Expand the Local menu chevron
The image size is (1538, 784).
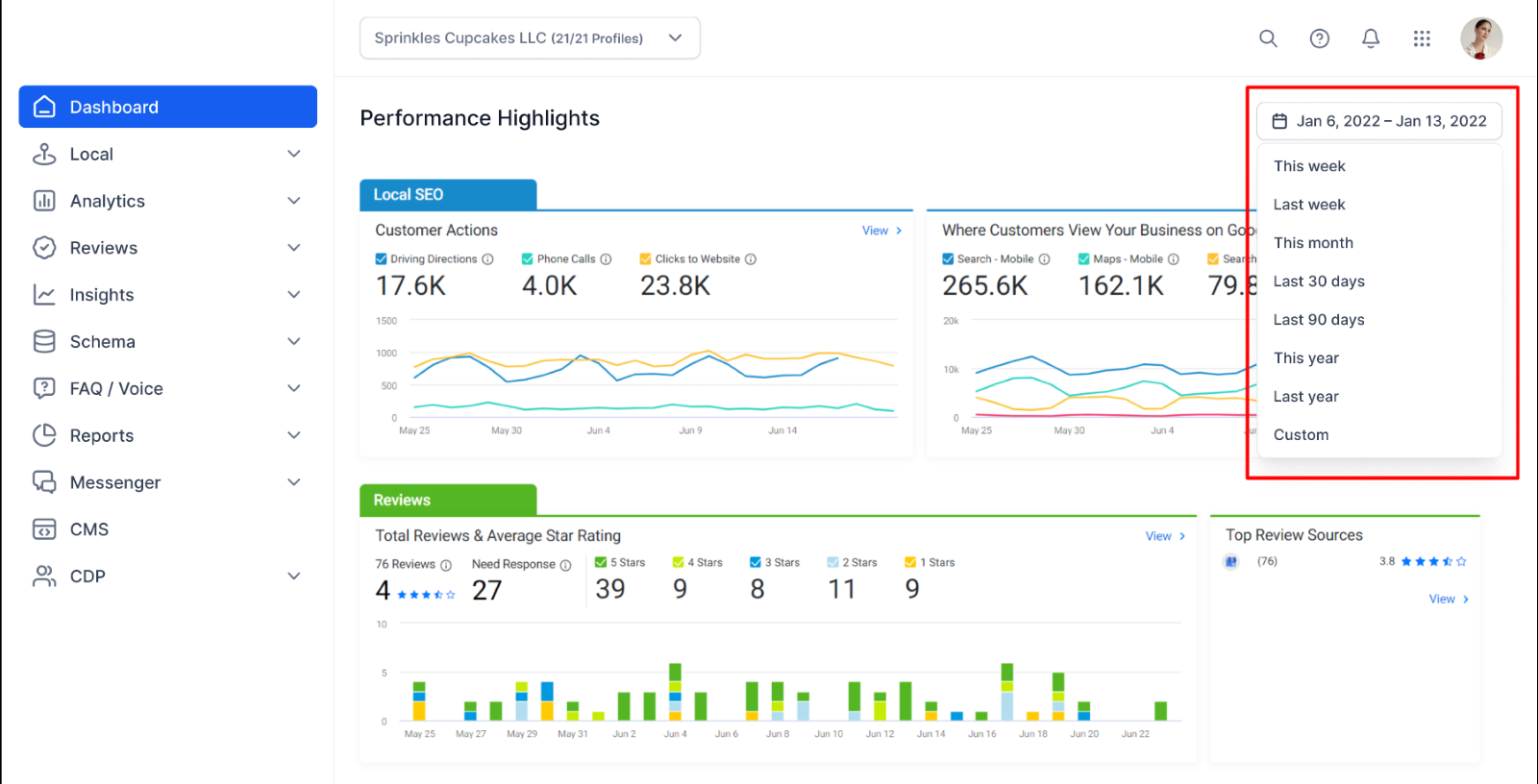[x=294, y=154]
